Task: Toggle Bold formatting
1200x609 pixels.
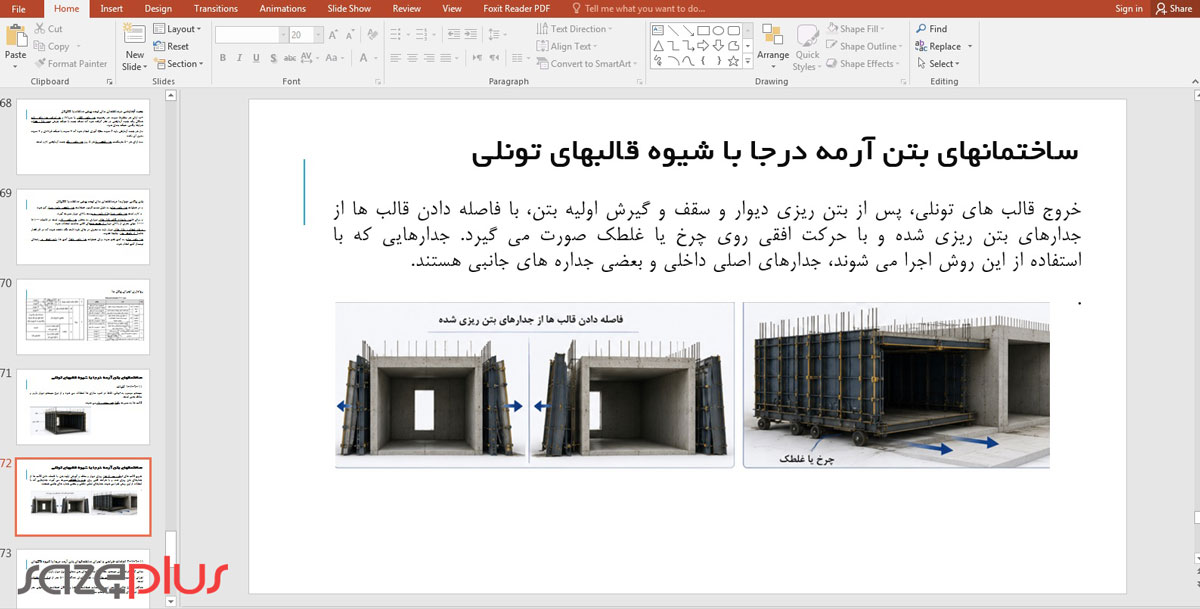Action: click(222, 57)
